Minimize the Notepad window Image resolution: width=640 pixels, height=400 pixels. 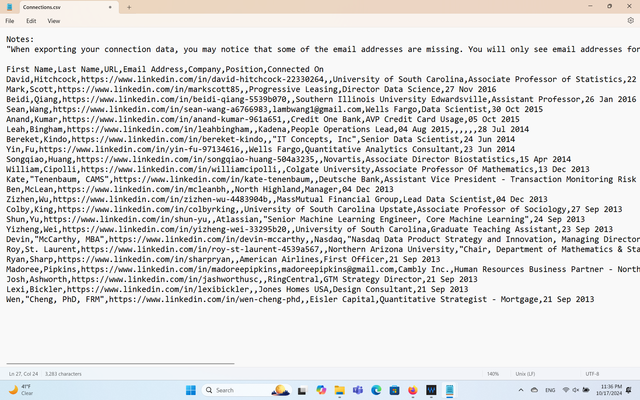(590, 6)
